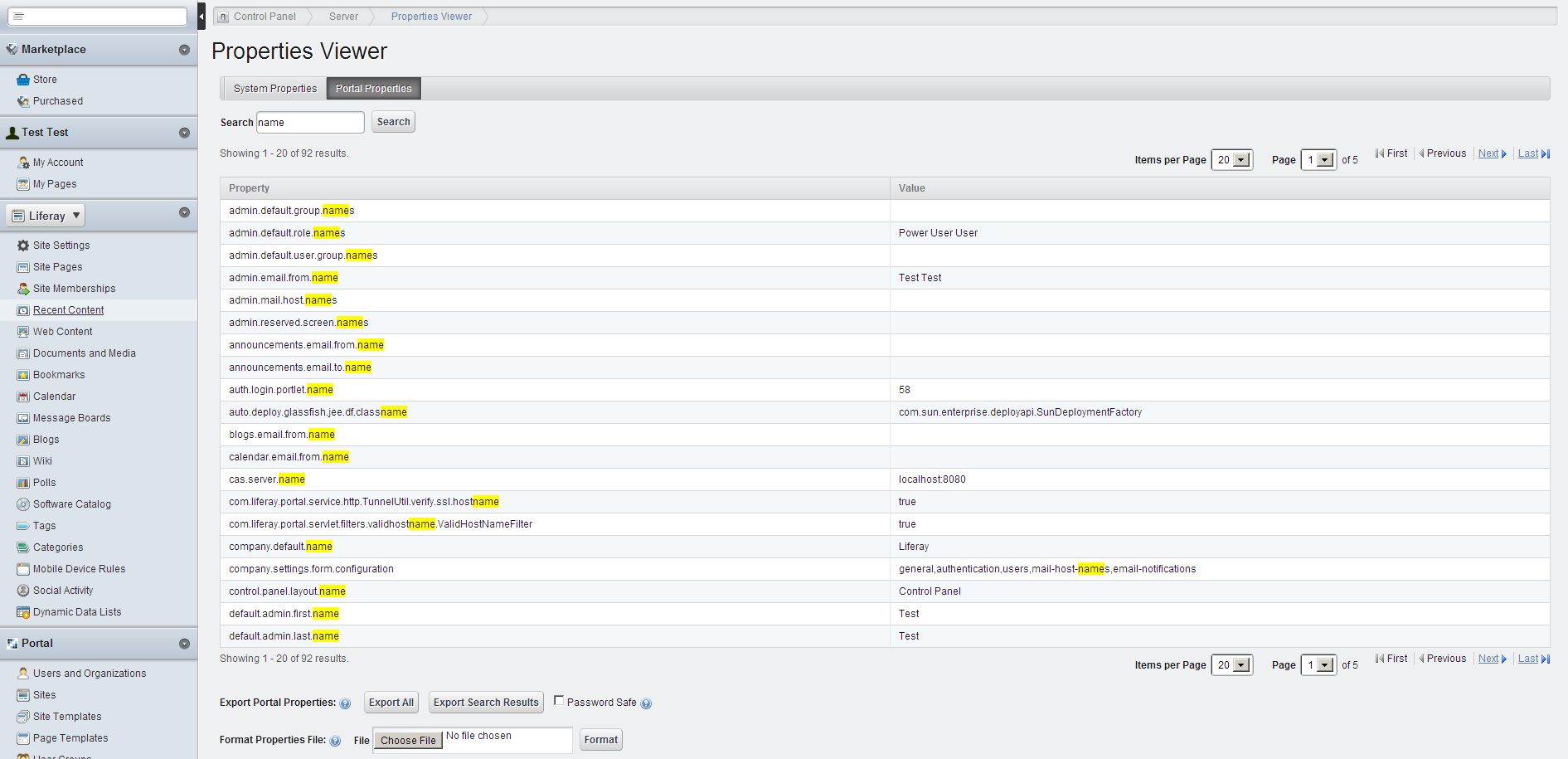Collapse the Test Test section
Image resolution: width=1568 pixels, height=759 pixels.
(184, 133)
